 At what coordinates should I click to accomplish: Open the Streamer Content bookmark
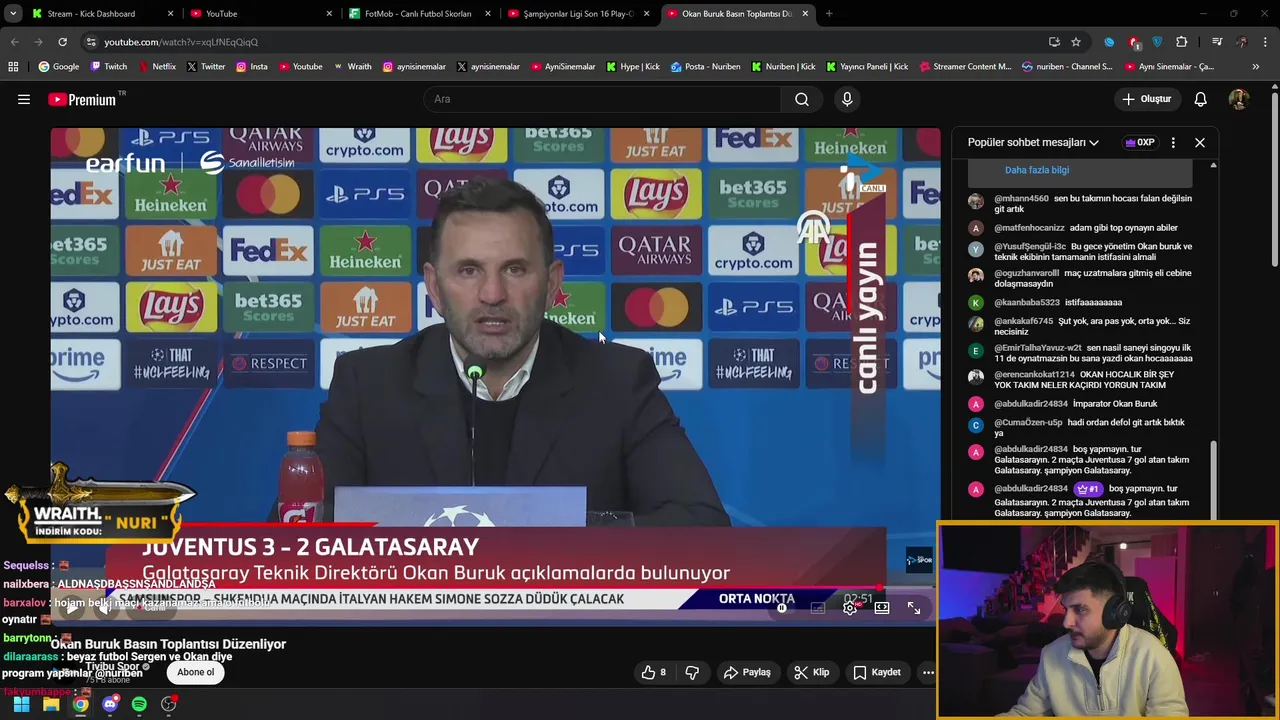coord(964,67)
